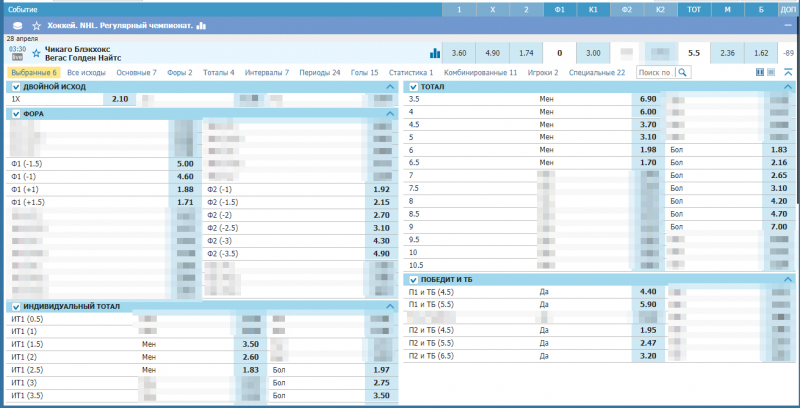
Task: Switch to Все исходы tab
Action: (x=88, y=73)
